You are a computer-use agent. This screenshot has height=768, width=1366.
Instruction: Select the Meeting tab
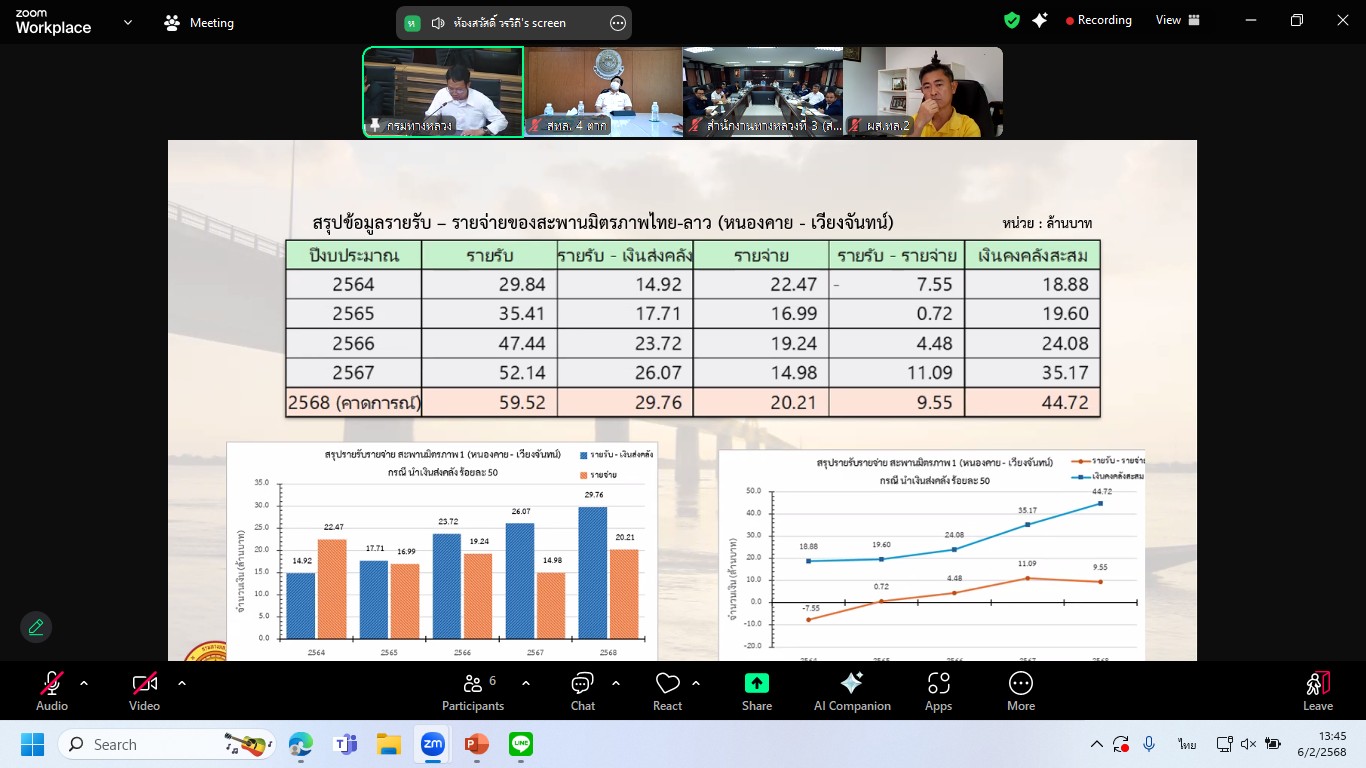click(199, 22)
